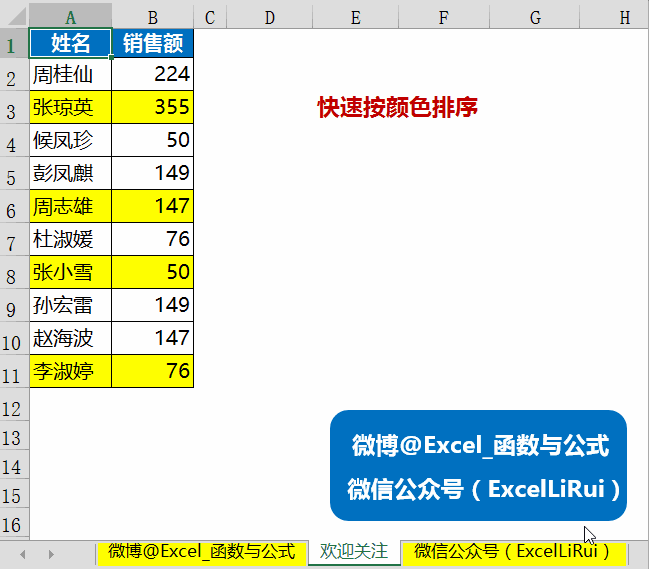Viewport: 649px width, 569px height.
Task: Select column B header
Action: pos(152,17)
